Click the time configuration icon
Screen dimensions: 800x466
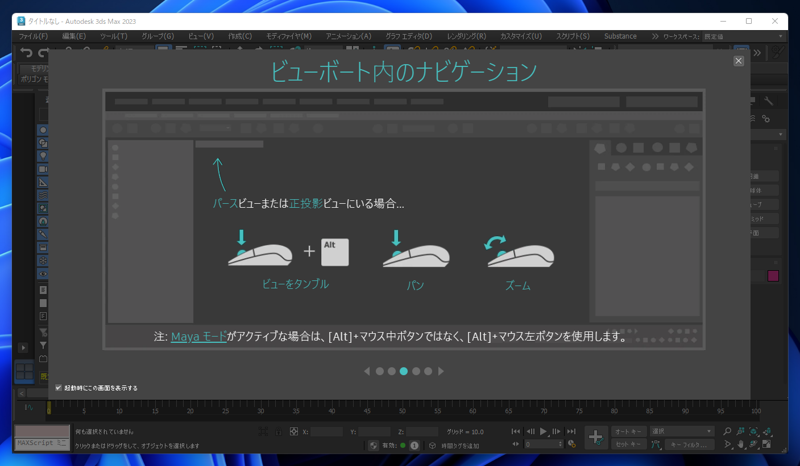(571, 444)
